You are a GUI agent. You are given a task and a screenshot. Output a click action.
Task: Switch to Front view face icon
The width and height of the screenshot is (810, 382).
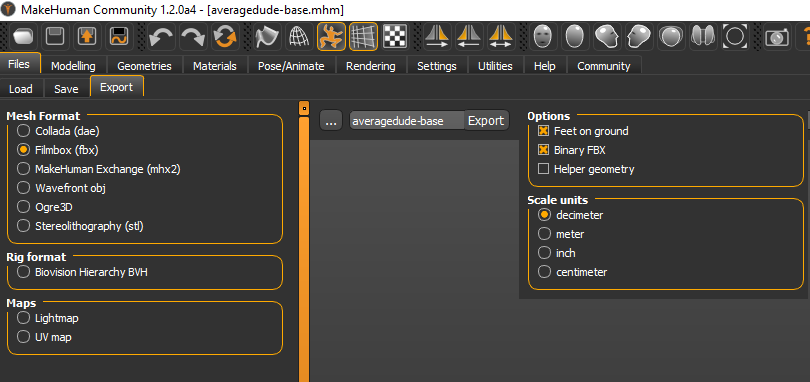pos(543,37)
